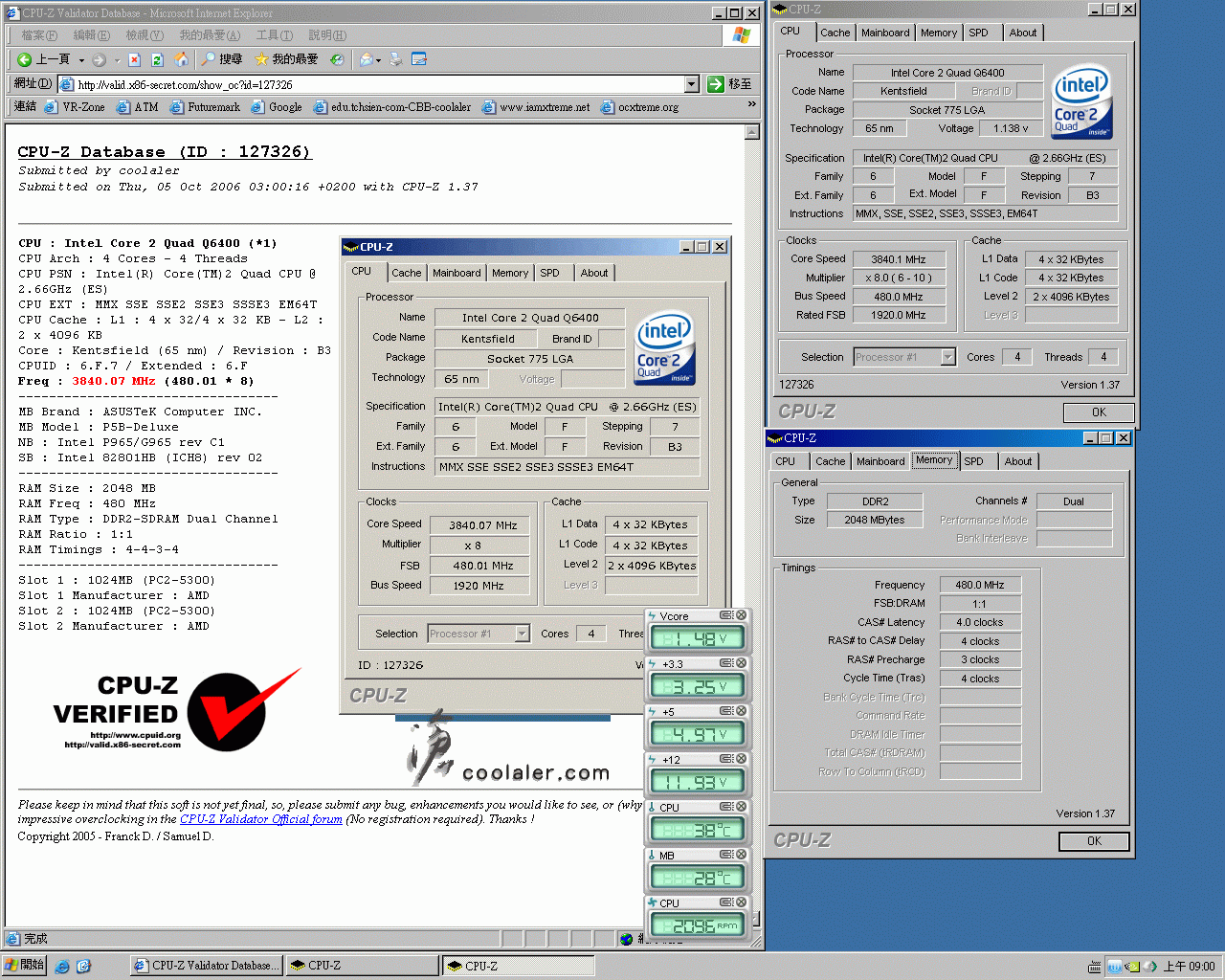Click the CPU-Z Database (ID : 127326) heading
Screen dimensions: 1225x980
point(164,151)
